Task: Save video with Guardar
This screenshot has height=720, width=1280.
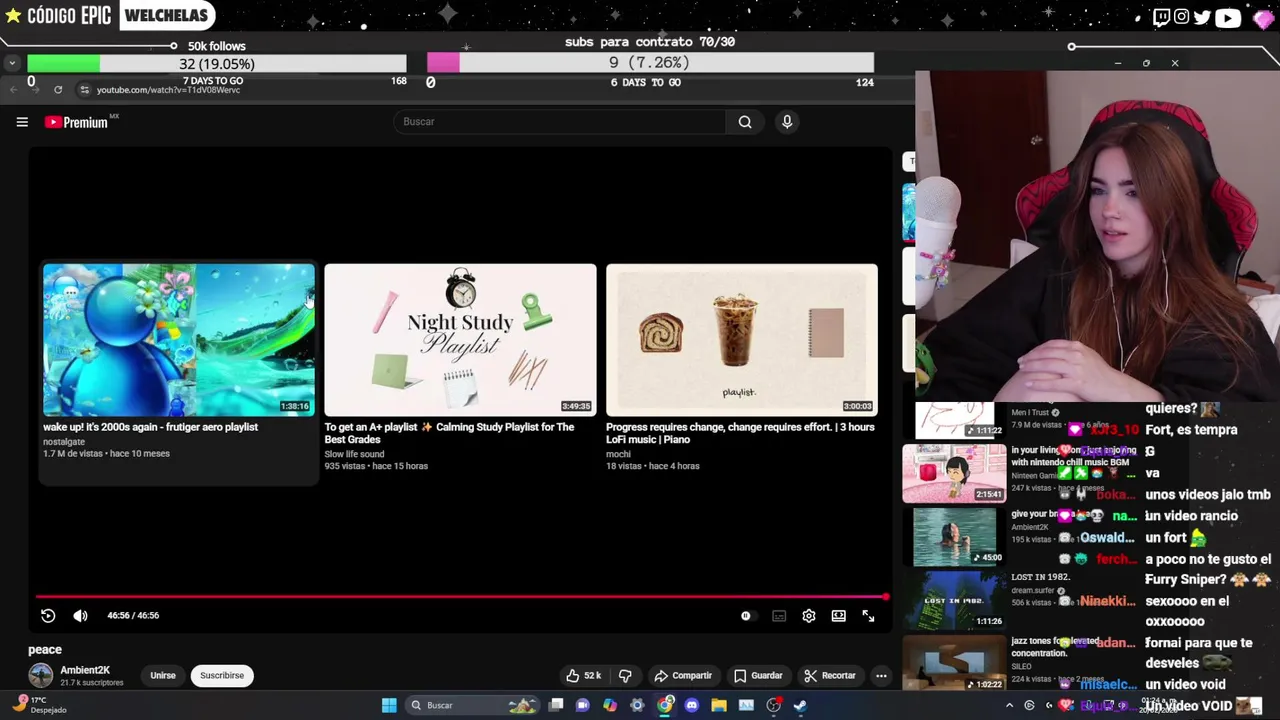Action: click(x=758, y=676)
